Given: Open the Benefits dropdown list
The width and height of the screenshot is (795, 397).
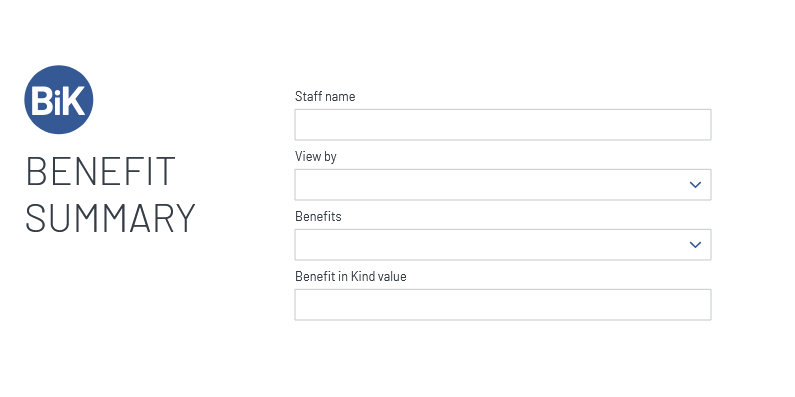Looking at the screenshot, I should (x=503, y=245).
